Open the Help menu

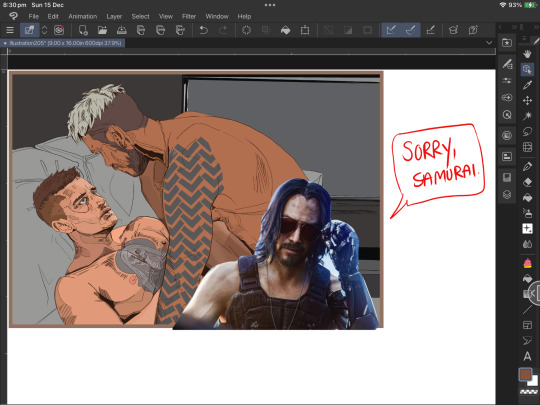(x=244, y=16)
